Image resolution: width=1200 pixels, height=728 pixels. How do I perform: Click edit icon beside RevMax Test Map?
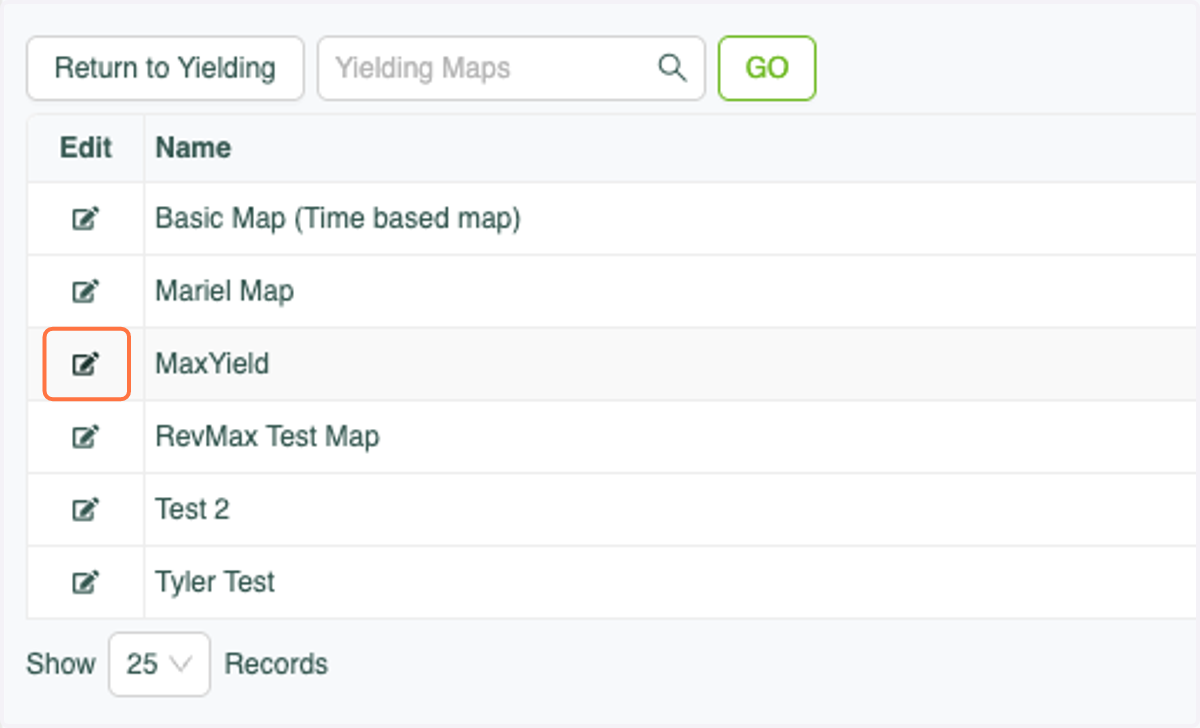[x=86, y=436]
